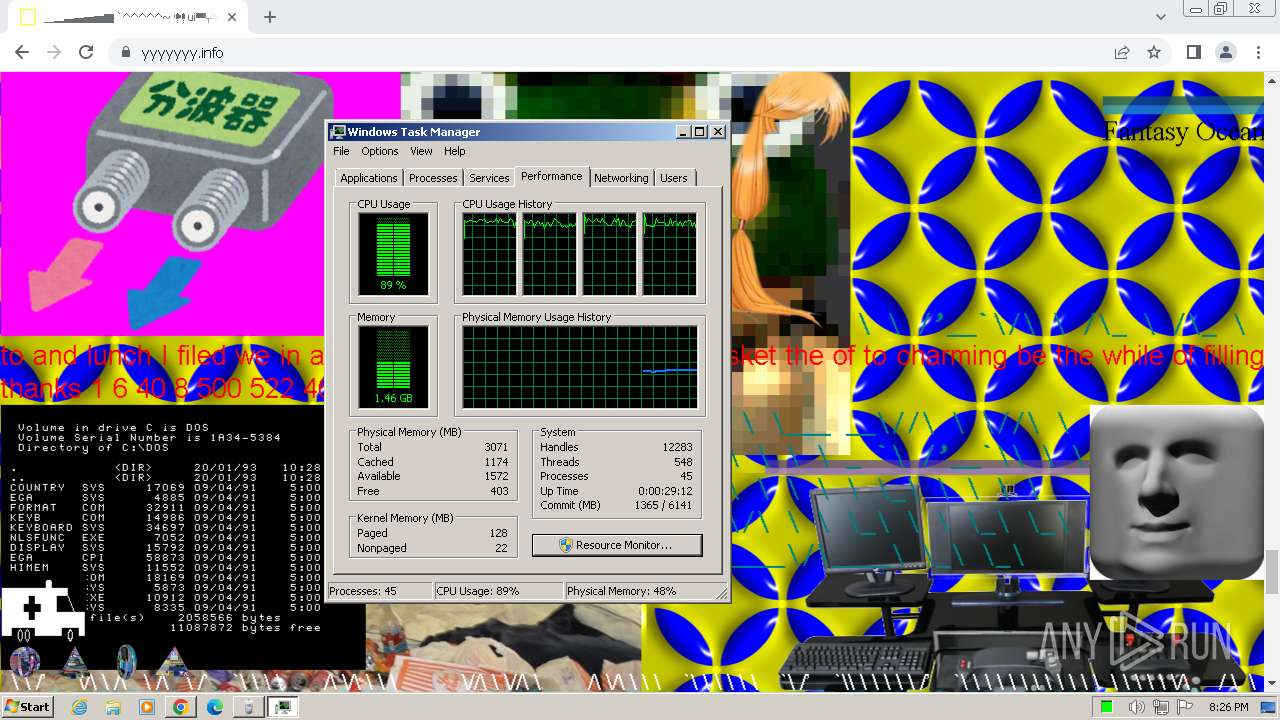Reload the yyyyyyy.info page

tap(86, 52)
